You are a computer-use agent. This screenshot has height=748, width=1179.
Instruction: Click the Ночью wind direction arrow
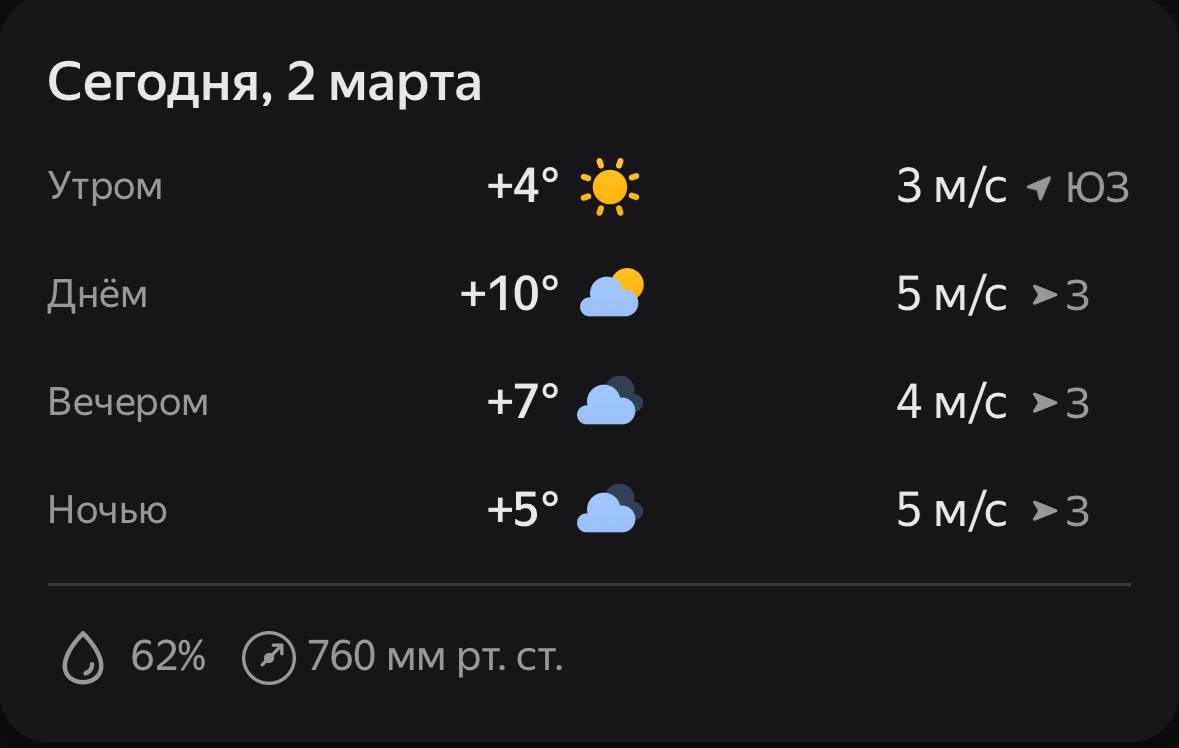click(x=1045, y=511)
